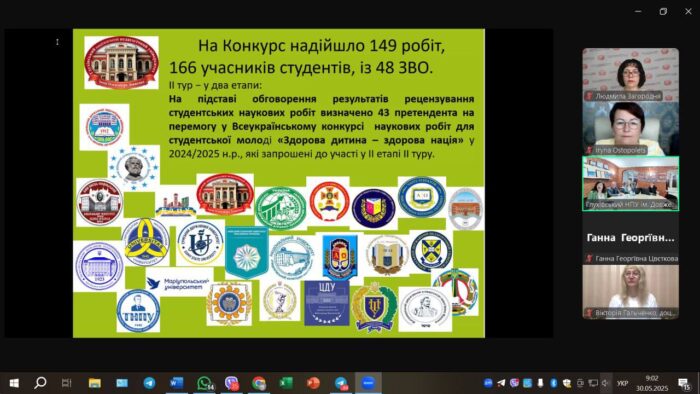Image resolution: width=700 pixels, height=394 pixels.
Task: Select the active Zoom taskbar icon
Action: click(x=368, y=383)
